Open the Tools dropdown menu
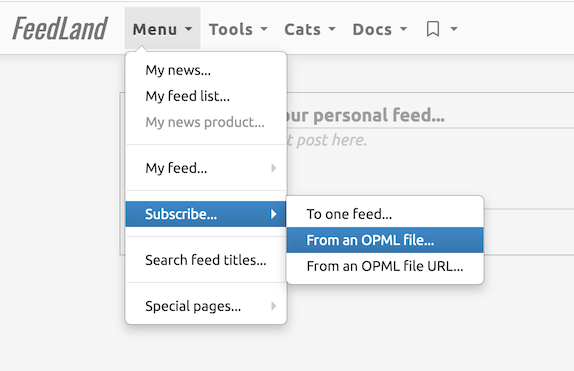 238,29
